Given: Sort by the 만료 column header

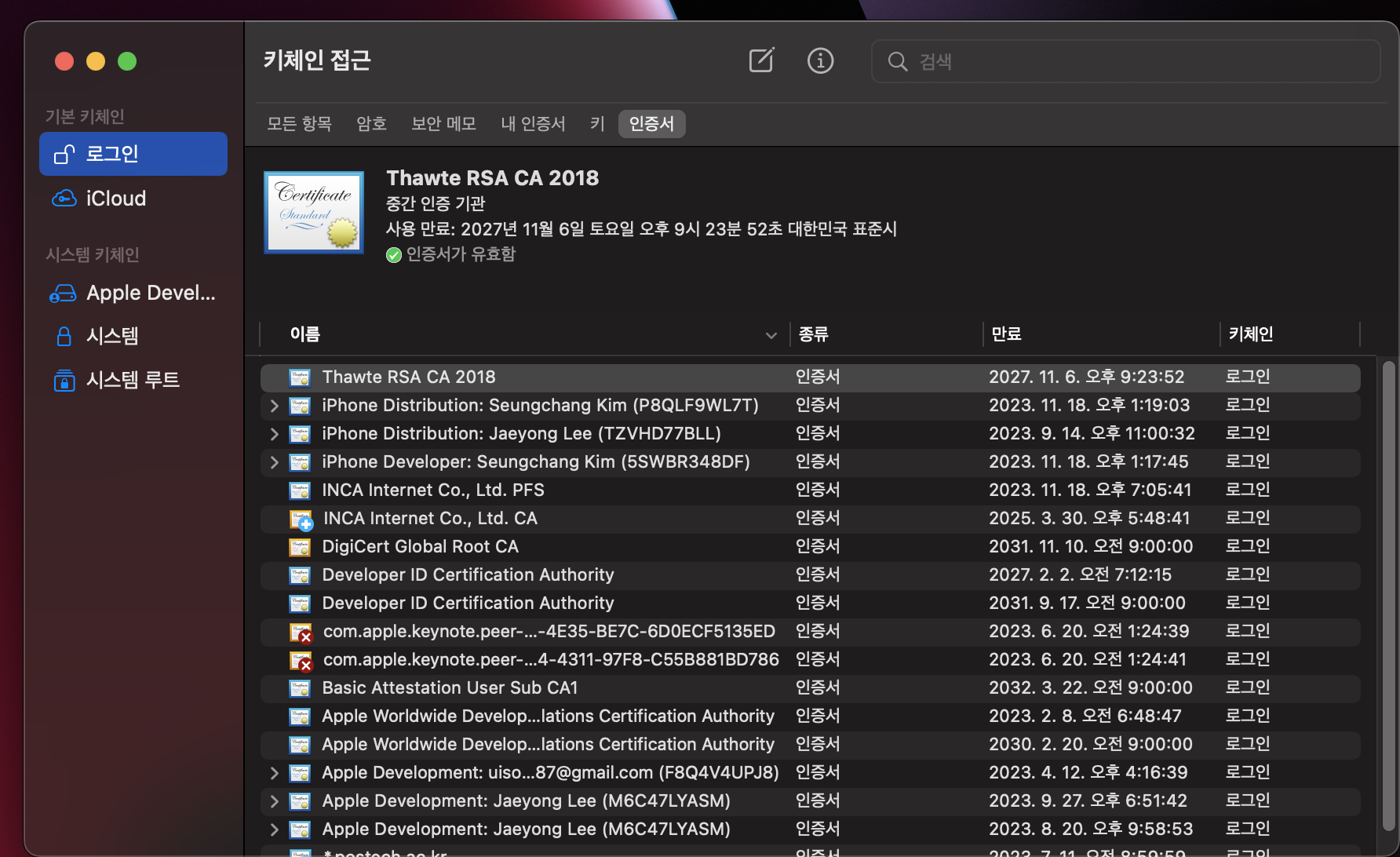Looking at the screenshot, I should (1006, 334).
